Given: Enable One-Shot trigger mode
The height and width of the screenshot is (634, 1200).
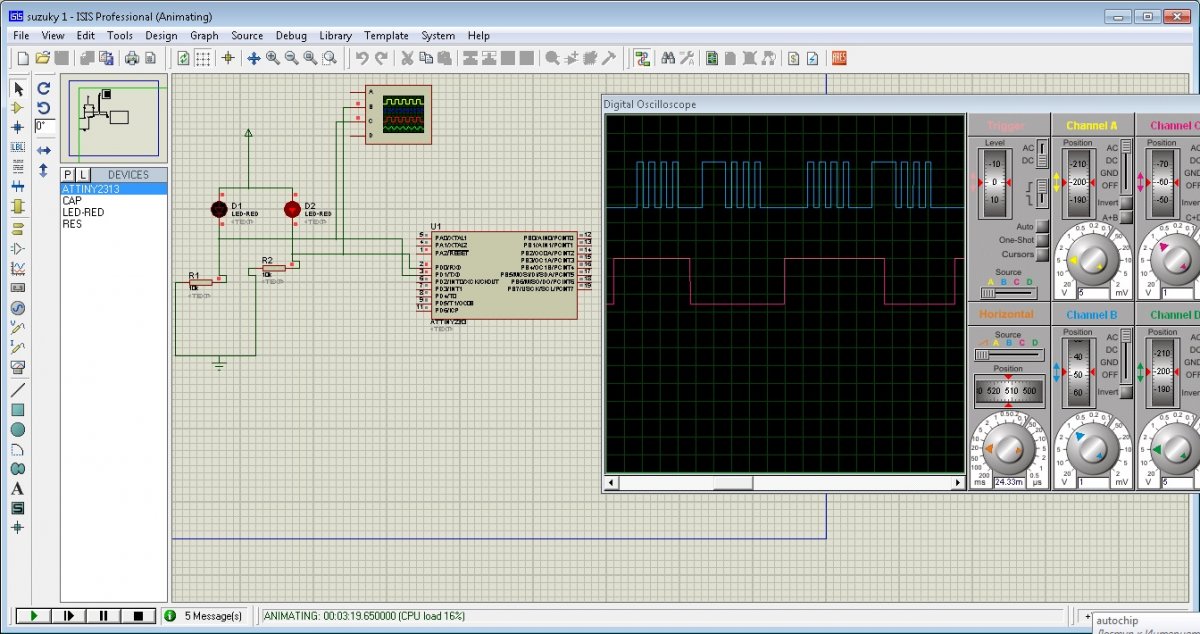Looking at the screenshot, I should [1043, 241].
